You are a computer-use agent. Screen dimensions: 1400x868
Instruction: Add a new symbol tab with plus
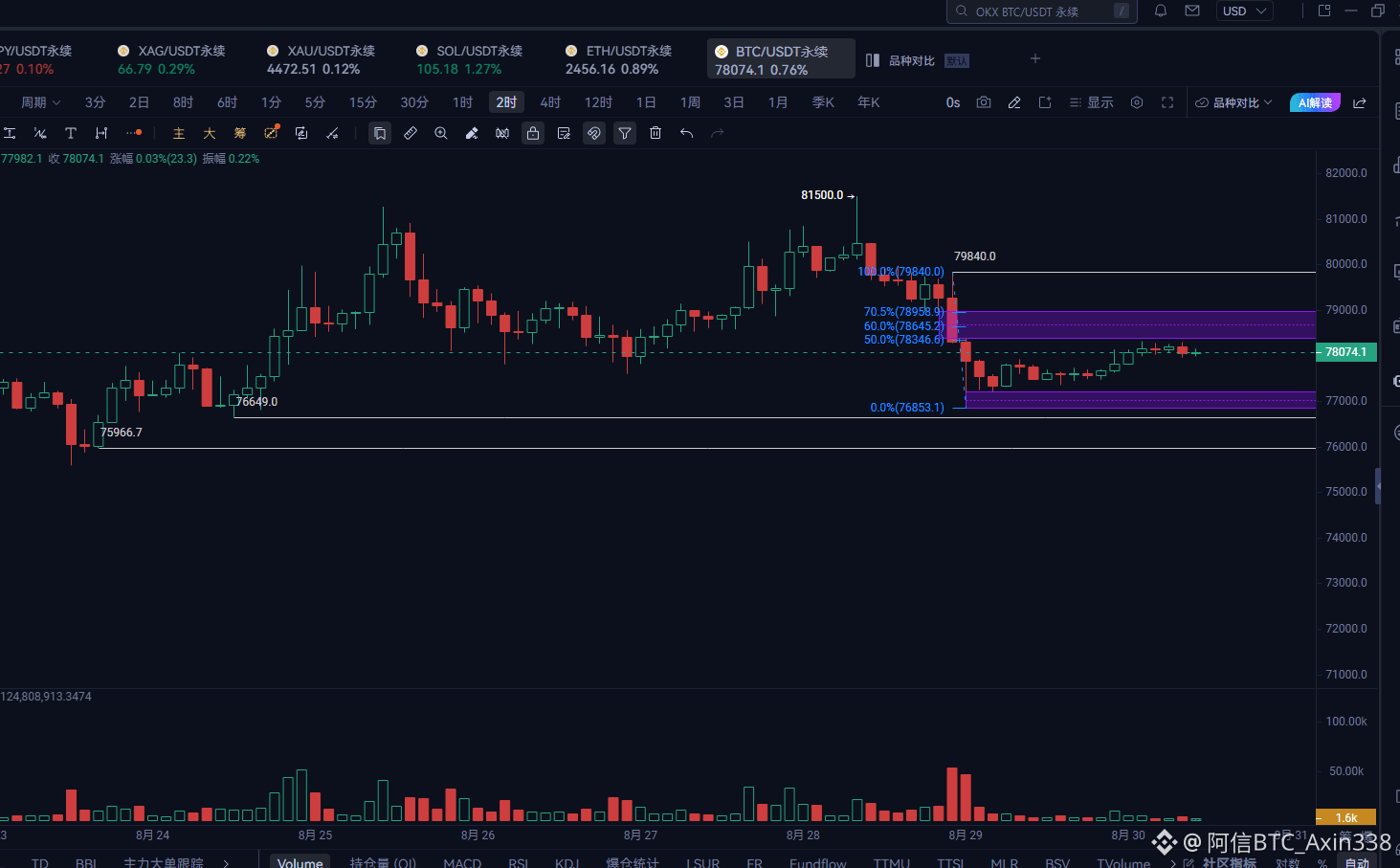(1034, 59)
